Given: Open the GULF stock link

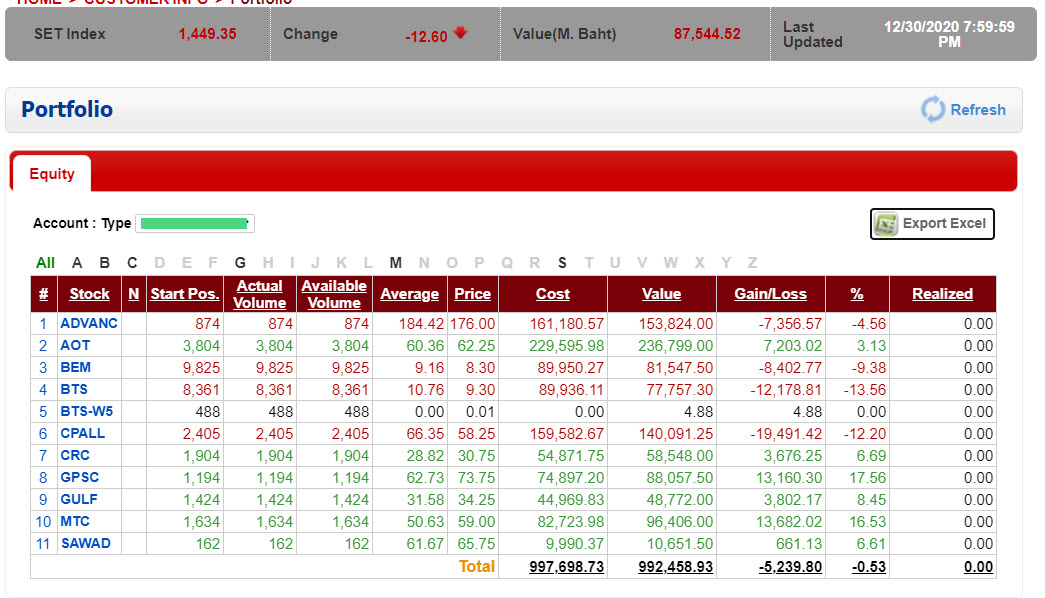Looking at the screenshot, I should [79, 499].
